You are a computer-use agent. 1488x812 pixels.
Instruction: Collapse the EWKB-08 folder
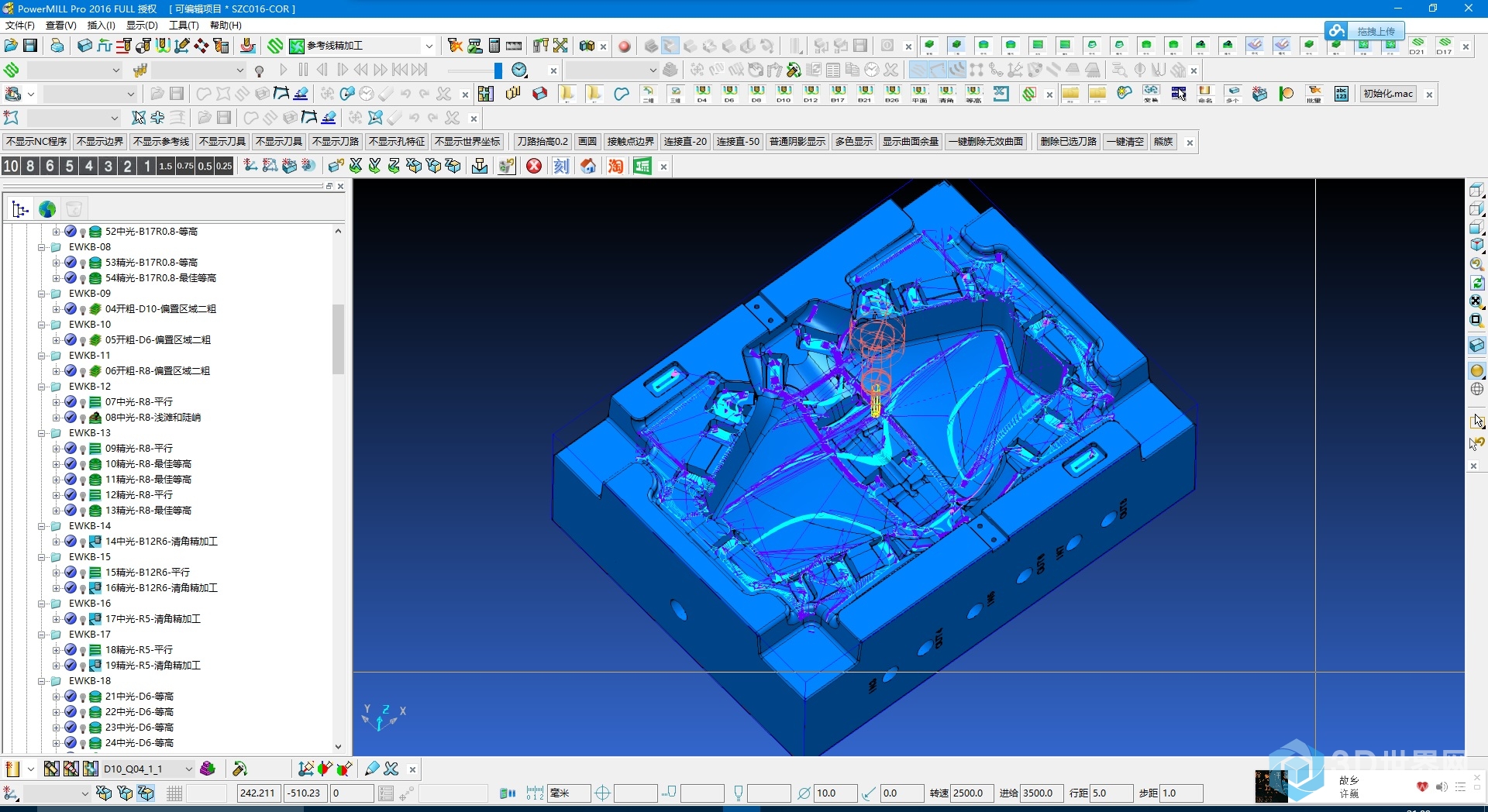43,247
